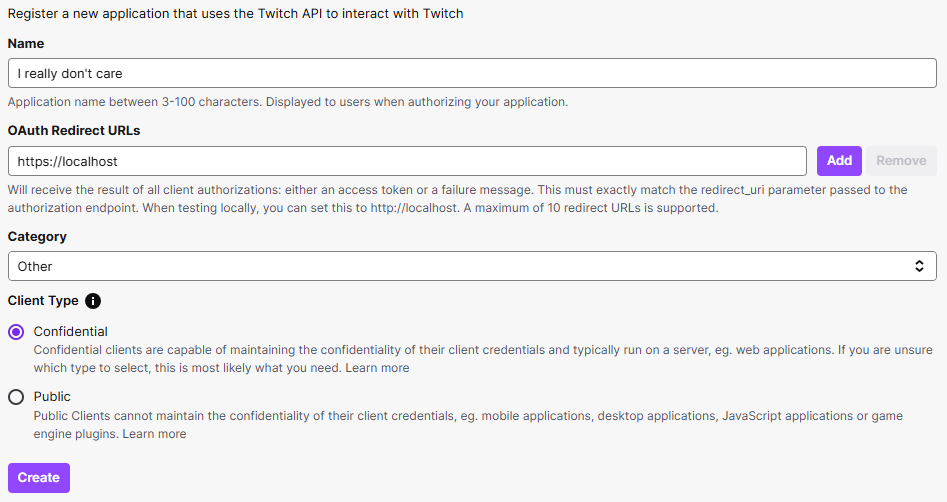Click the Name field label

pyautogui.click(x=26, y=43)
